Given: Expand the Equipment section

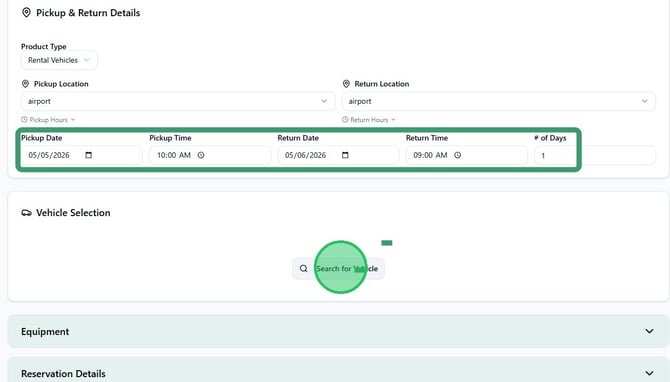Looking at the screenshot, I should point(338,332).
